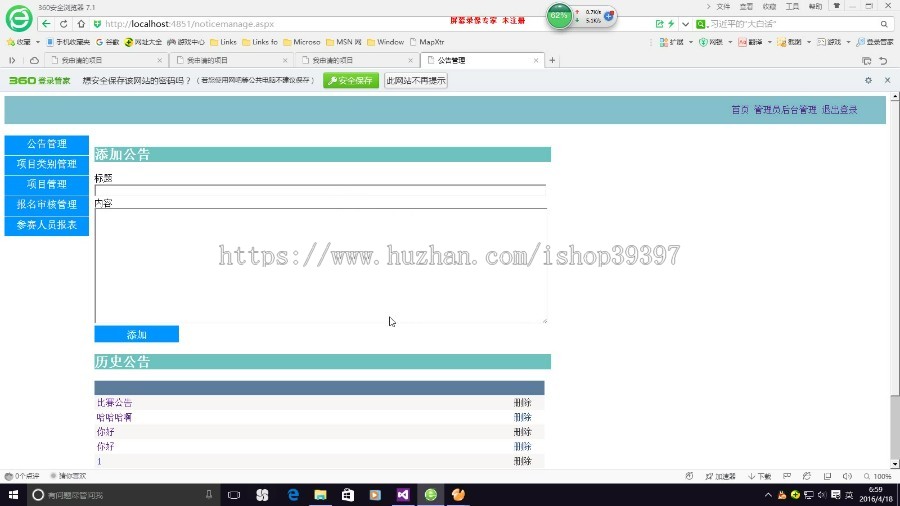Click the skin shirt icon in title bar
This screenshot has height=506, width=900.
click(x=837, y=6)
